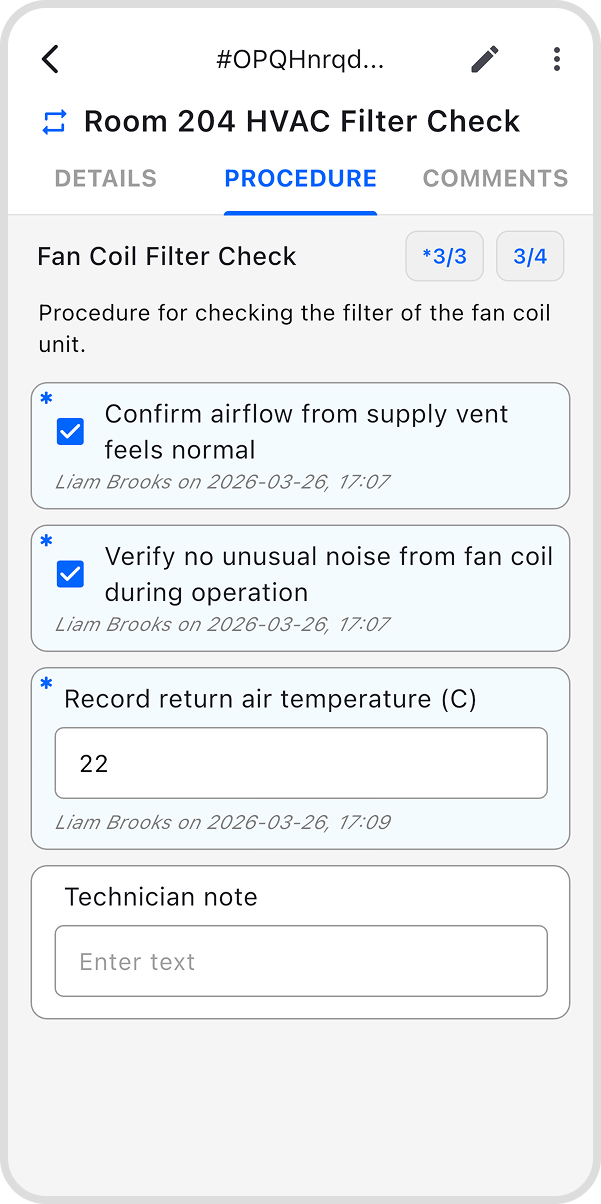Open the COMMENTS tab

(495, 178)
